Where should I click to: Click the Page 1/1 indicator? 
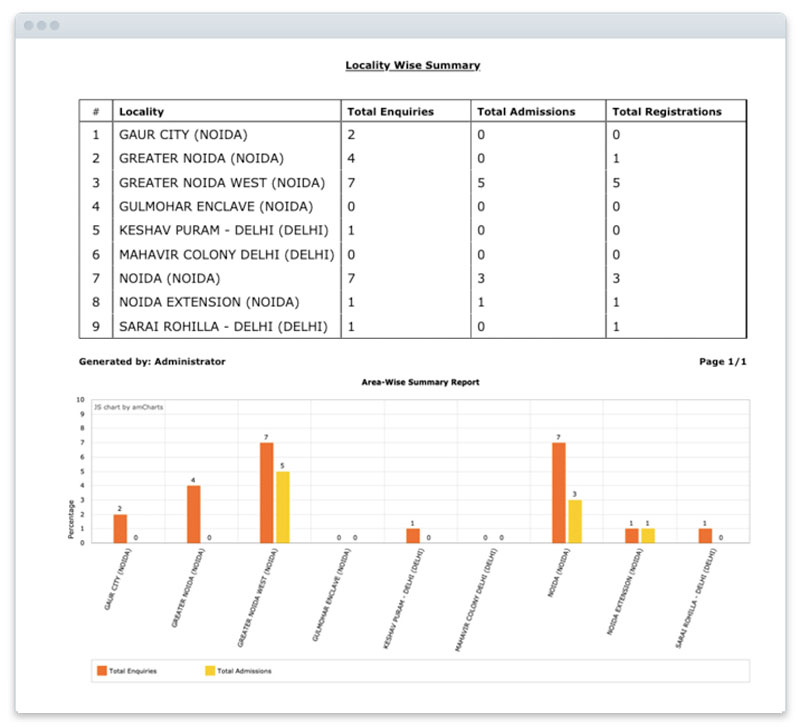click(722, 362)
